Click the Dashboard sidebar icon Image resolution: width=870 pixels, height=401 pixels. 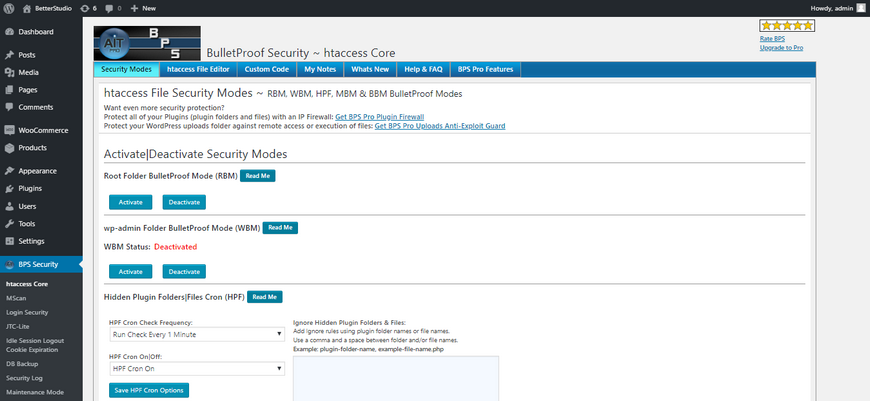(x=9, y=32)
